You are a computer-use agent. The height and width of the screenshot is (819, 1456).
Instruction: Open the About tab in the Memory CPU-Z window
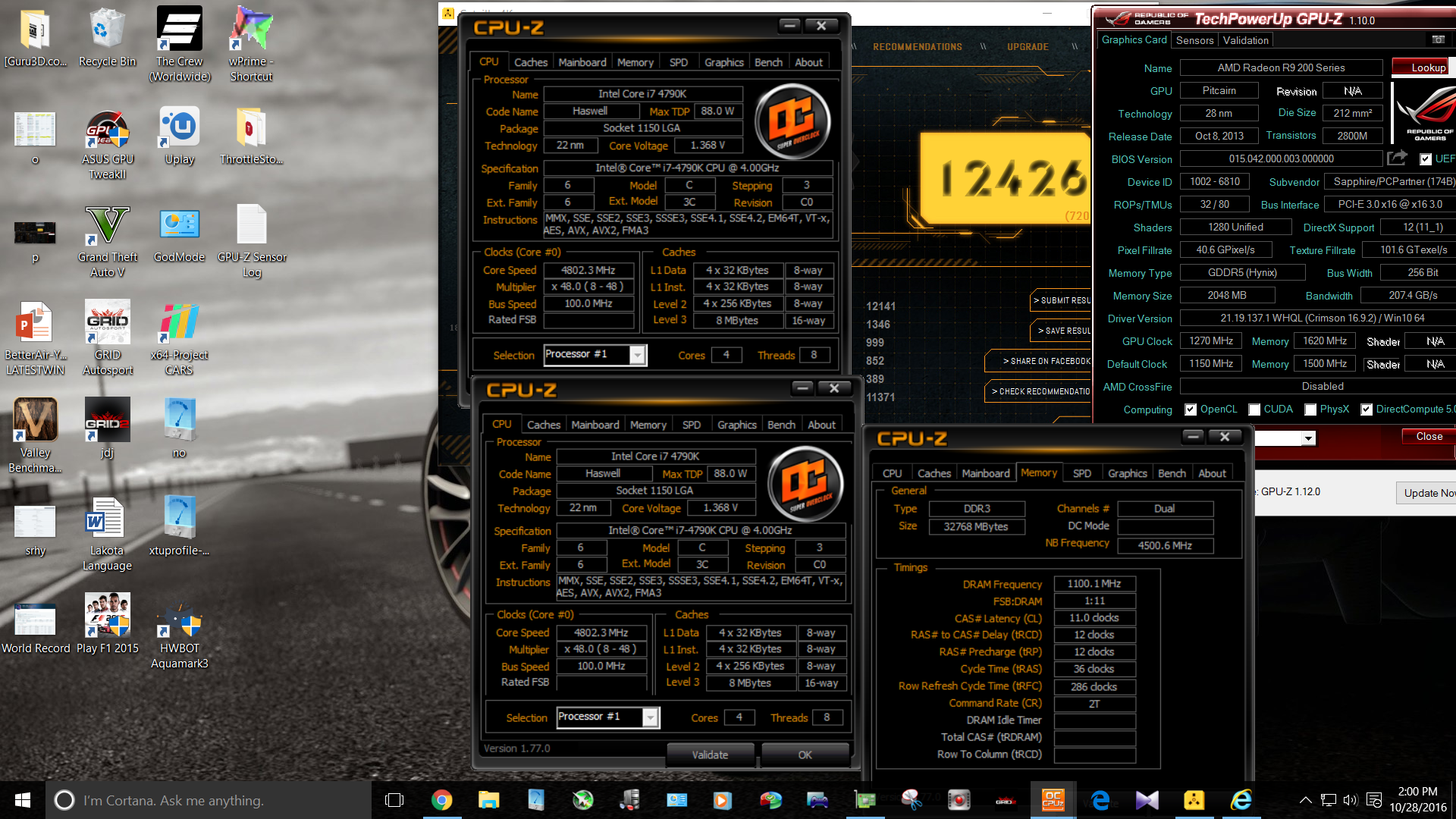tap(1212, 473)
